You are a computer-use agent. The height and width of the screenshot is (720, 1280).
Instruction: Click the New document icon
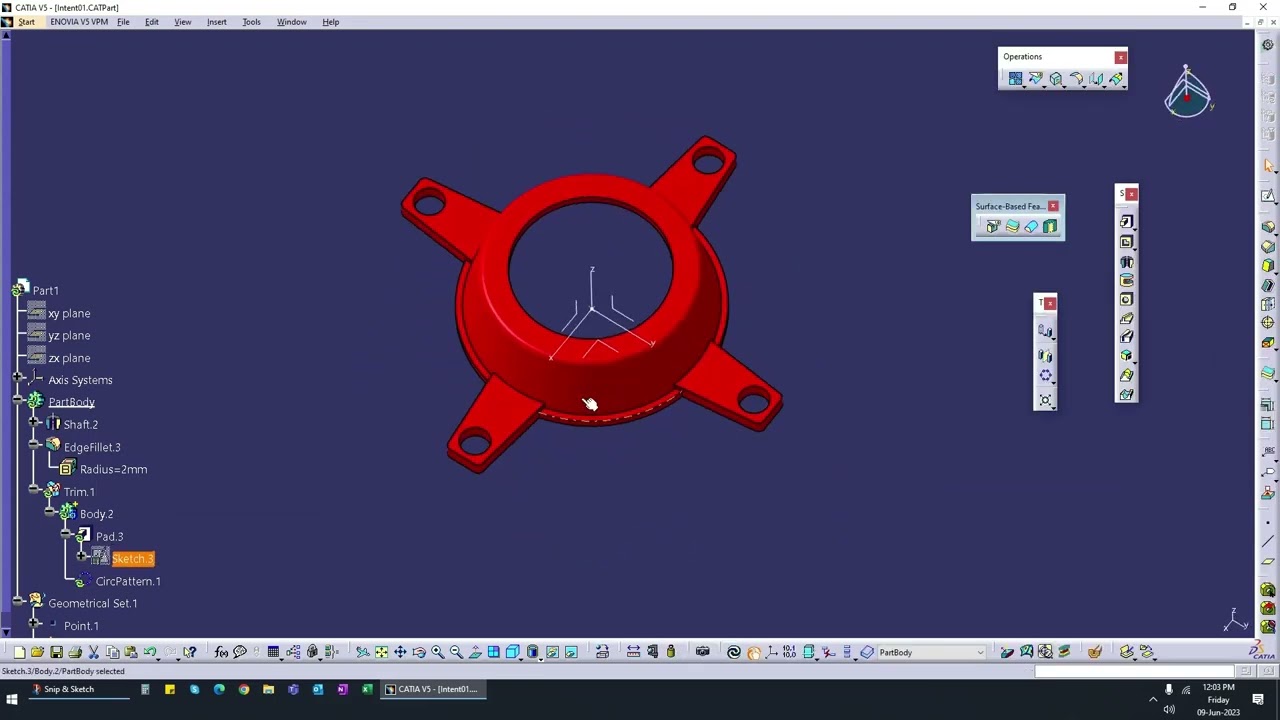coord(19,652)
